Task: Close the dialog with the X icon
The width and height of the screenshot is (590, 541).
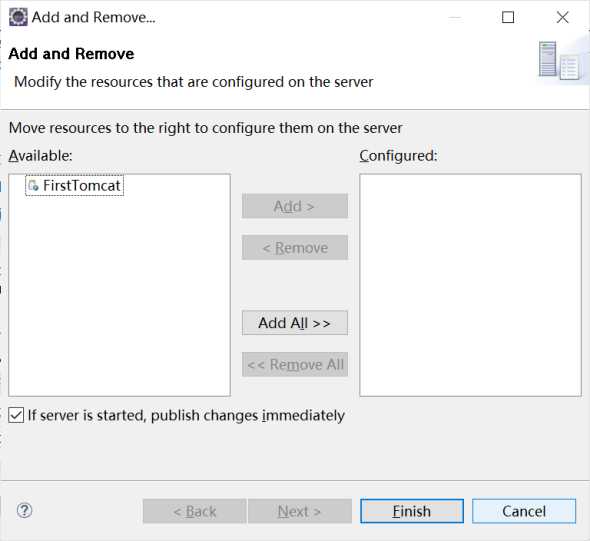Action: coord(563,17)
